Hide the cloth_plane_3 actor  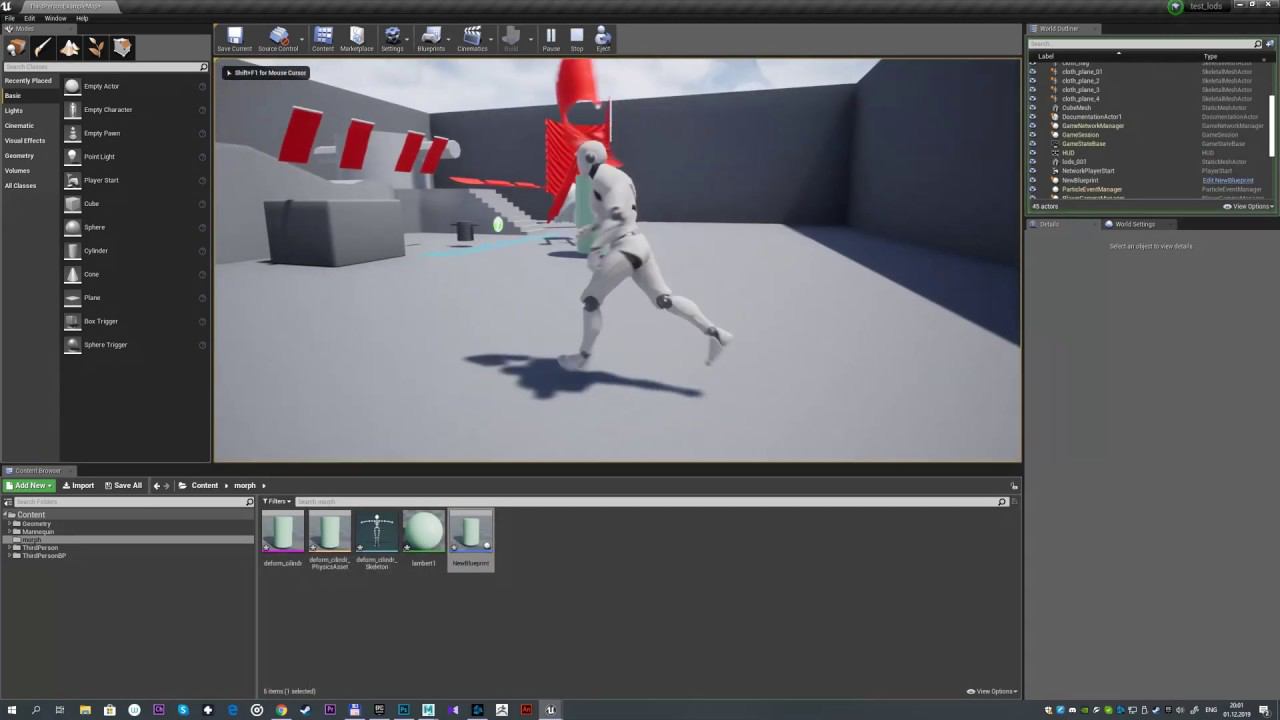click(x=1033, y=90)
